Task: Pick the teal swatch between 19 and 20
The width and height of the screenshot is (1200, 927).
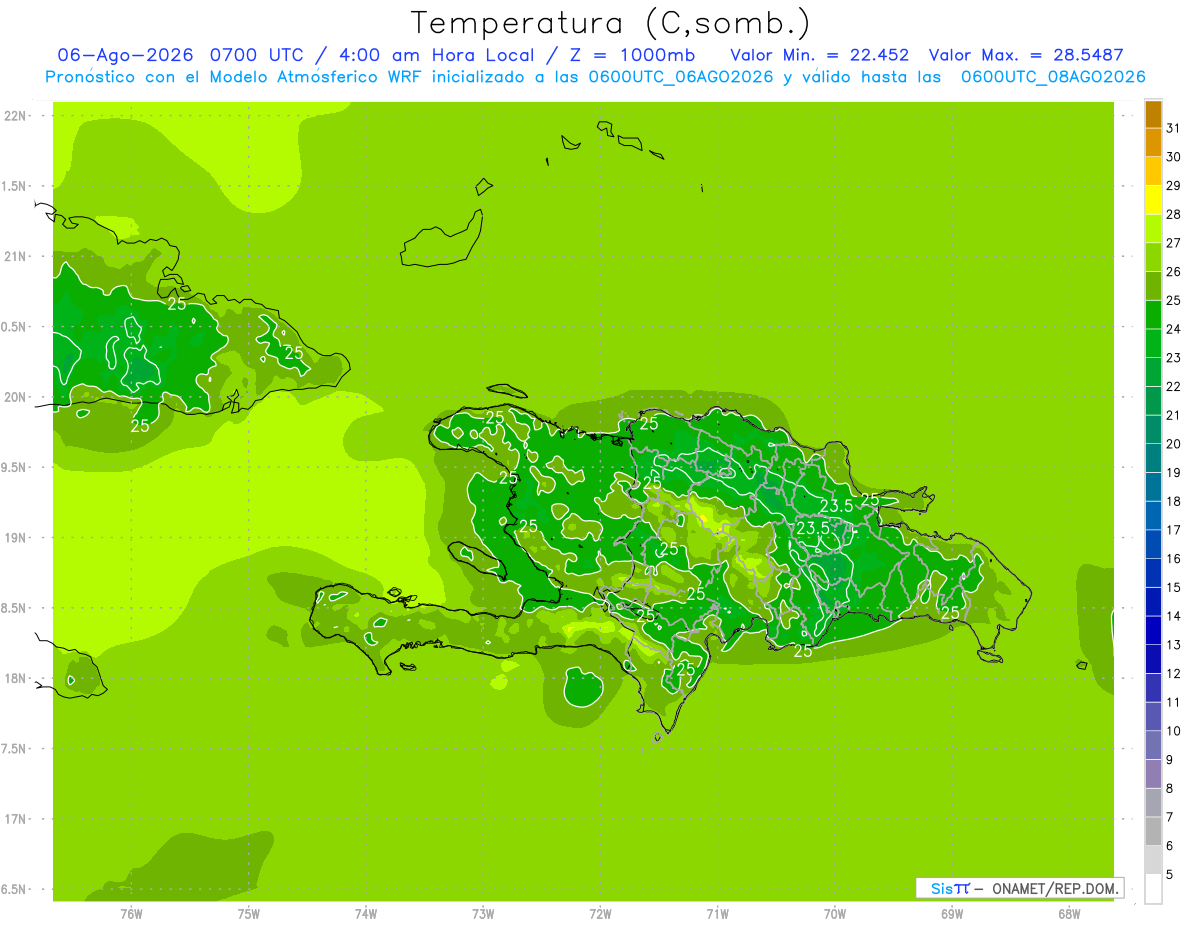Action: click(1153, 458)
